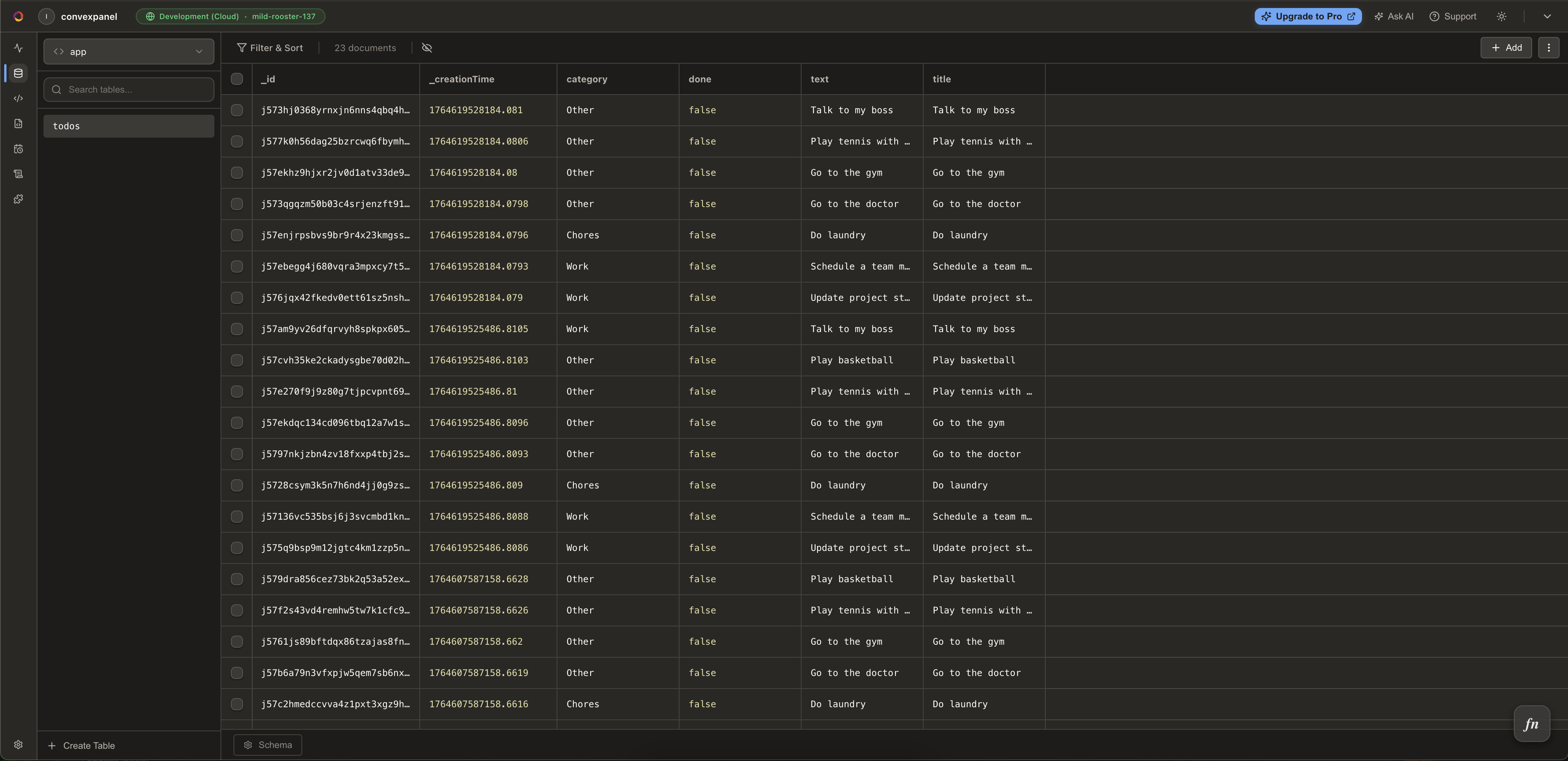The image size is (1568, 761).
Task: View the Logs panel
Action: 18,174
